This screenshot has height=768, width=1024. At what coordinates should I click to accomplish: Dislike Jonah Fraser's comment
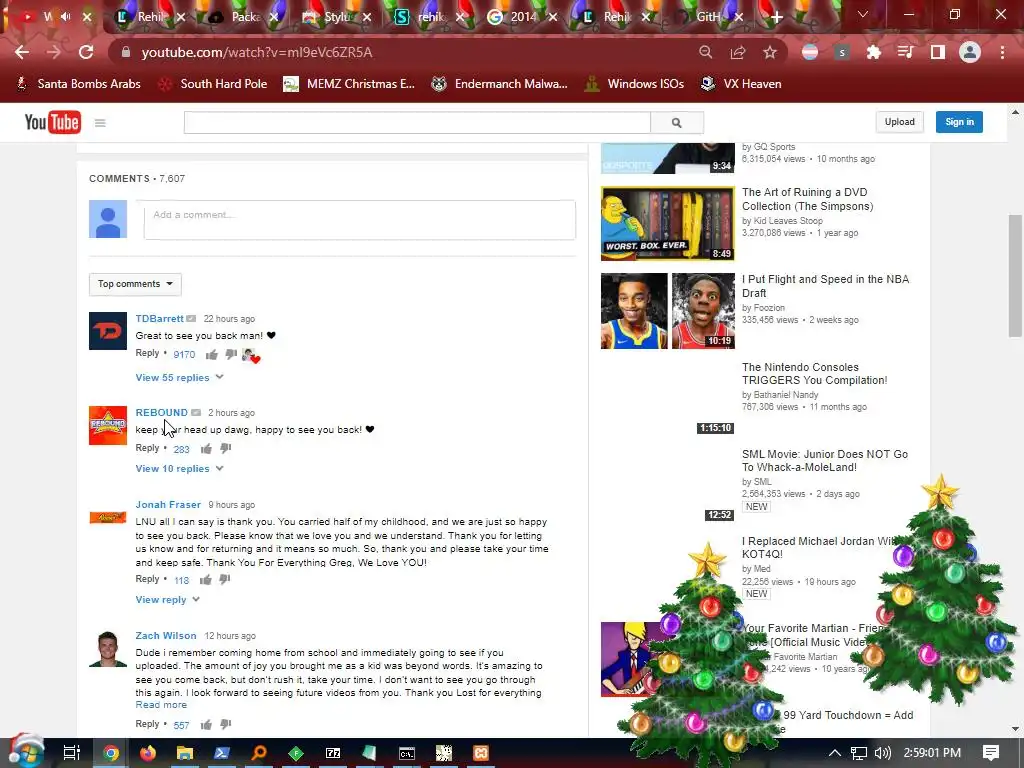tap(225, 579)
